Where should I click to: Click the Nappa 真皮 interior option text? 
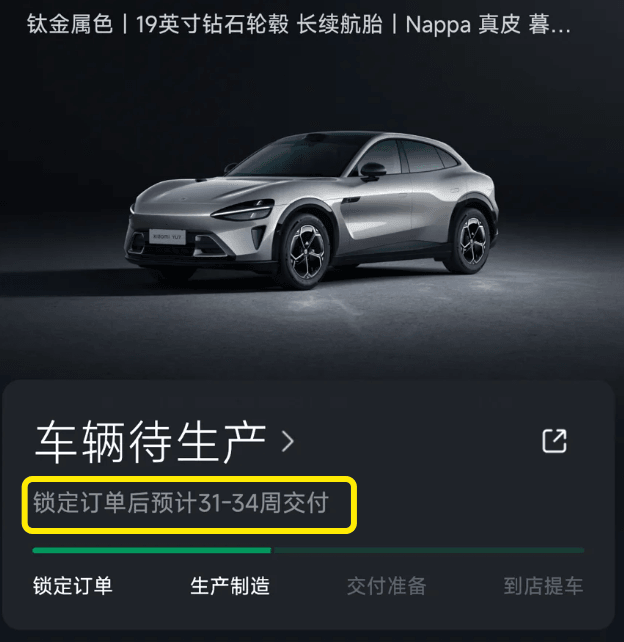(x=463, y=25)
